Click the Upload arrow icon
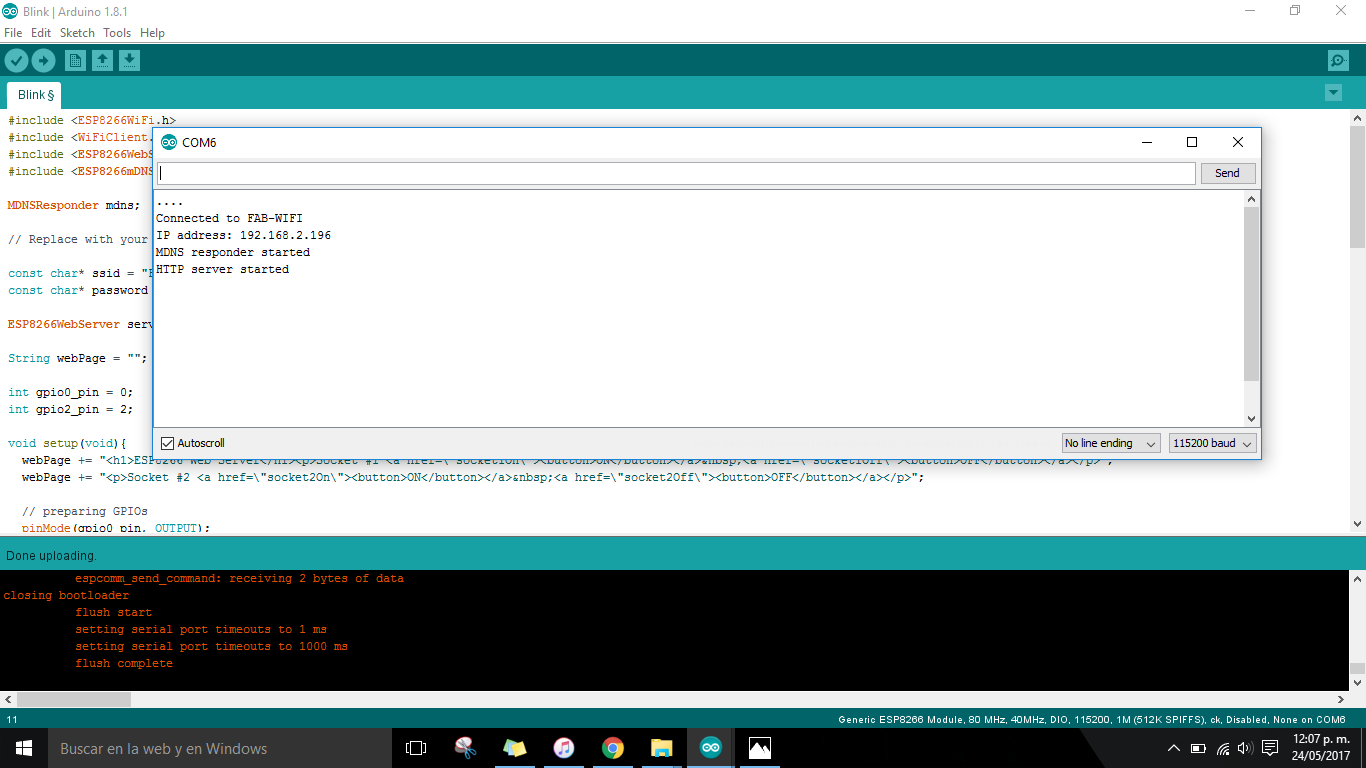The image size is (1366, 768). pos(43,61)
